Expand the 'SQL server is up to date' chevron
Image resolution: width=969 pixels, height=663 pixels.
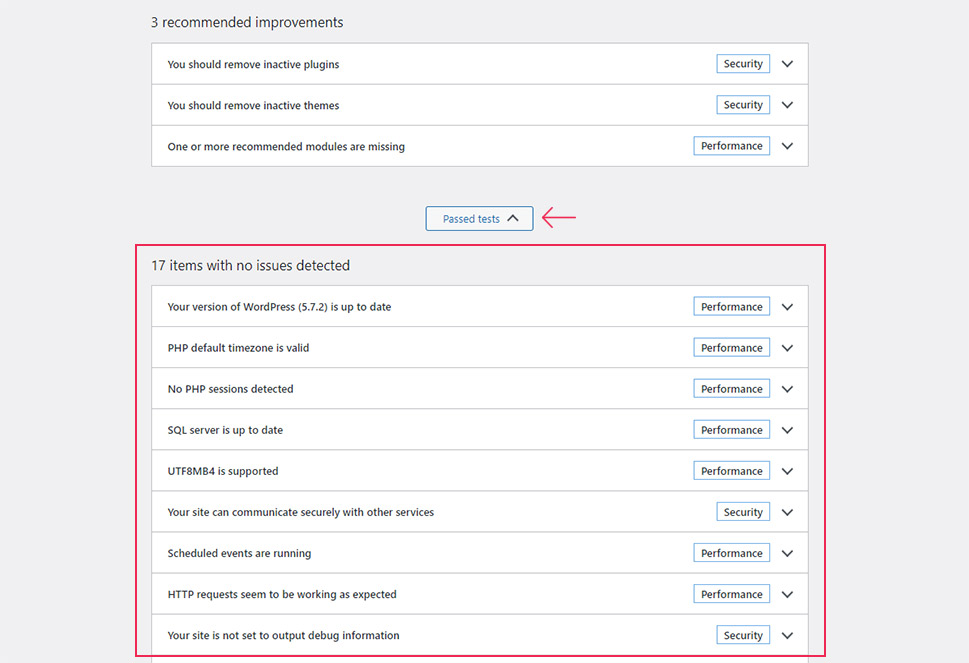coord(787,430)
